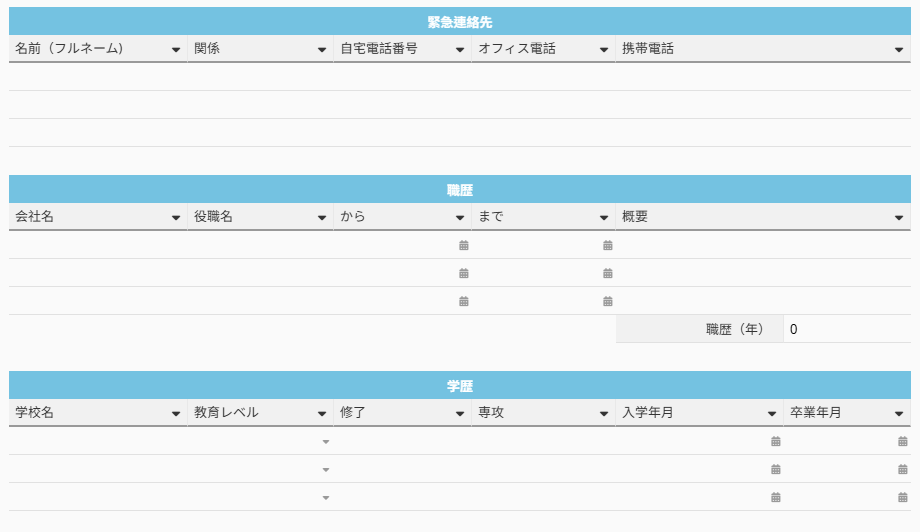Expand 教育レベル dropdown in third 学歴 row
Screen dimensions: 920x532
coord(325,497)
